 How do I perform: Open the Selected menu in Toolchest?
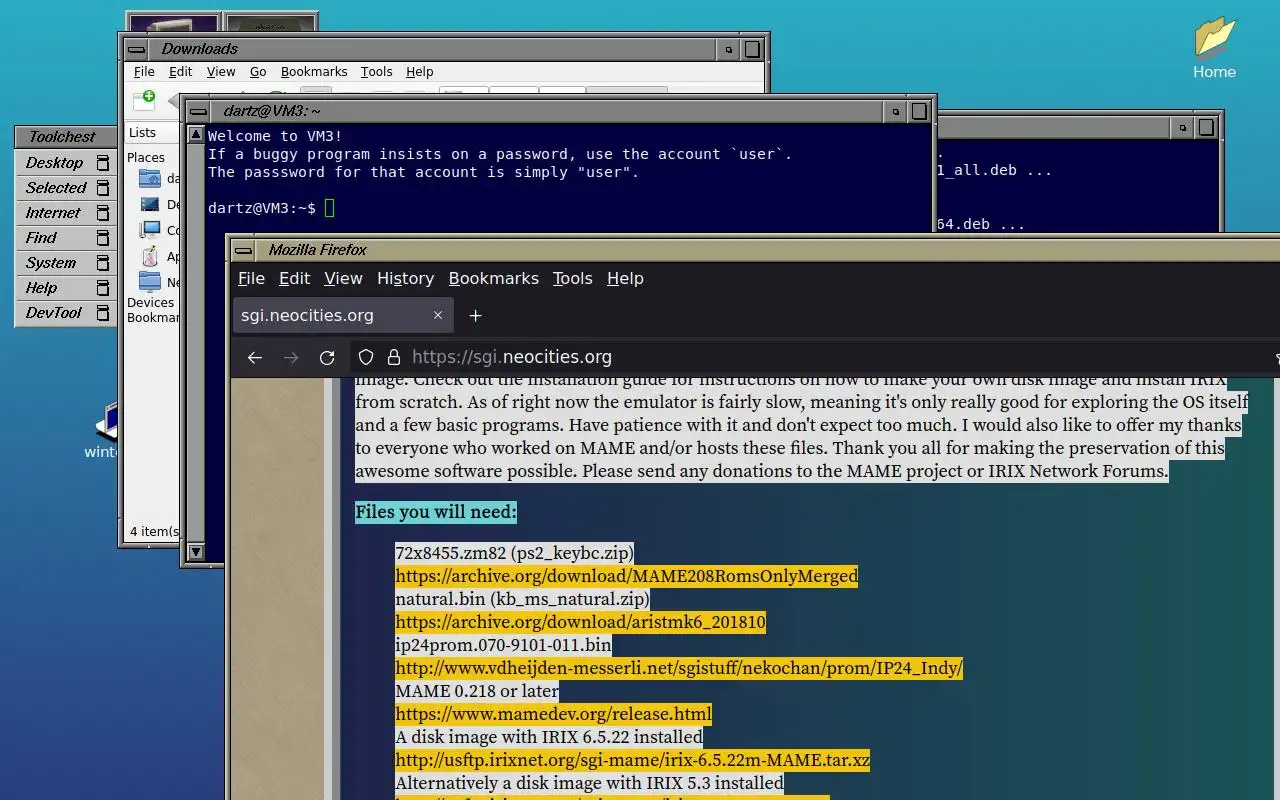(x=66, y=188)
